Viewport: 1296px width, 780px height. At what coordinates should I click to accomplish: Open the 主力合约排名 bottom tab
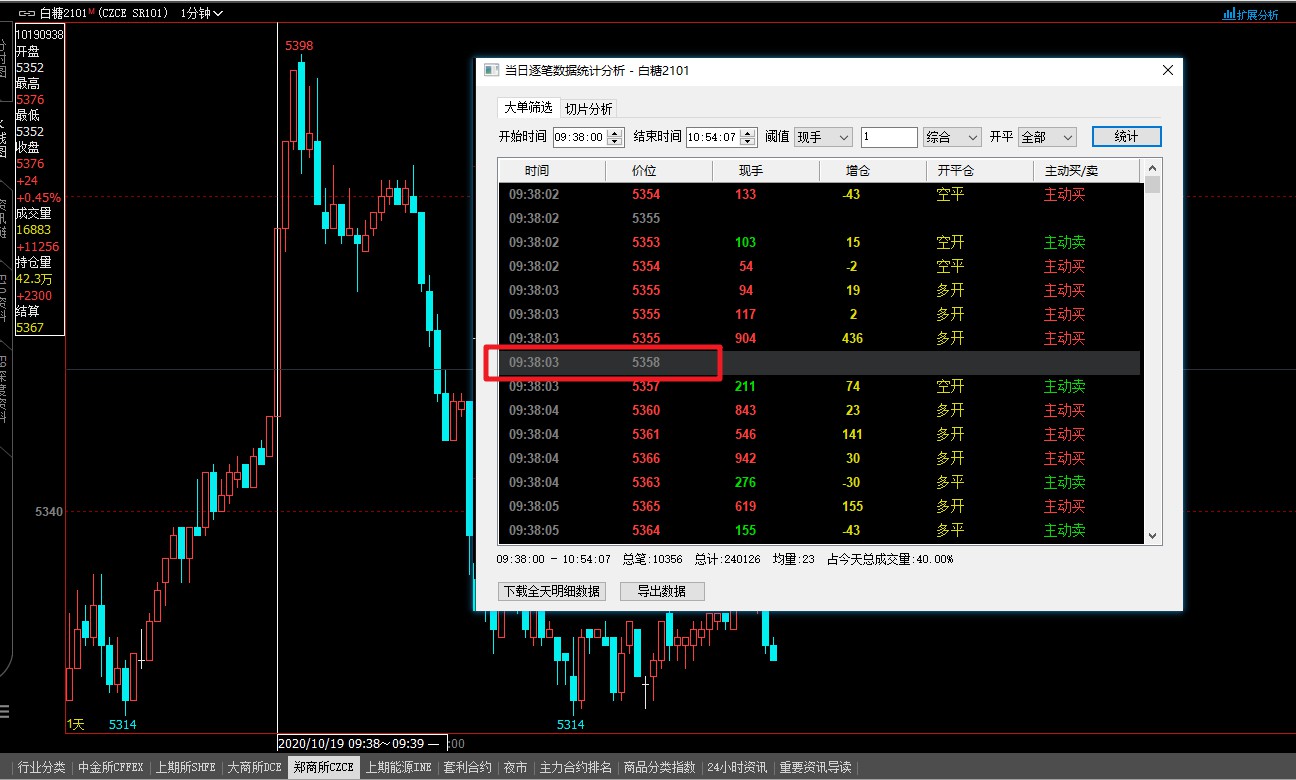[x=575, y=768]
